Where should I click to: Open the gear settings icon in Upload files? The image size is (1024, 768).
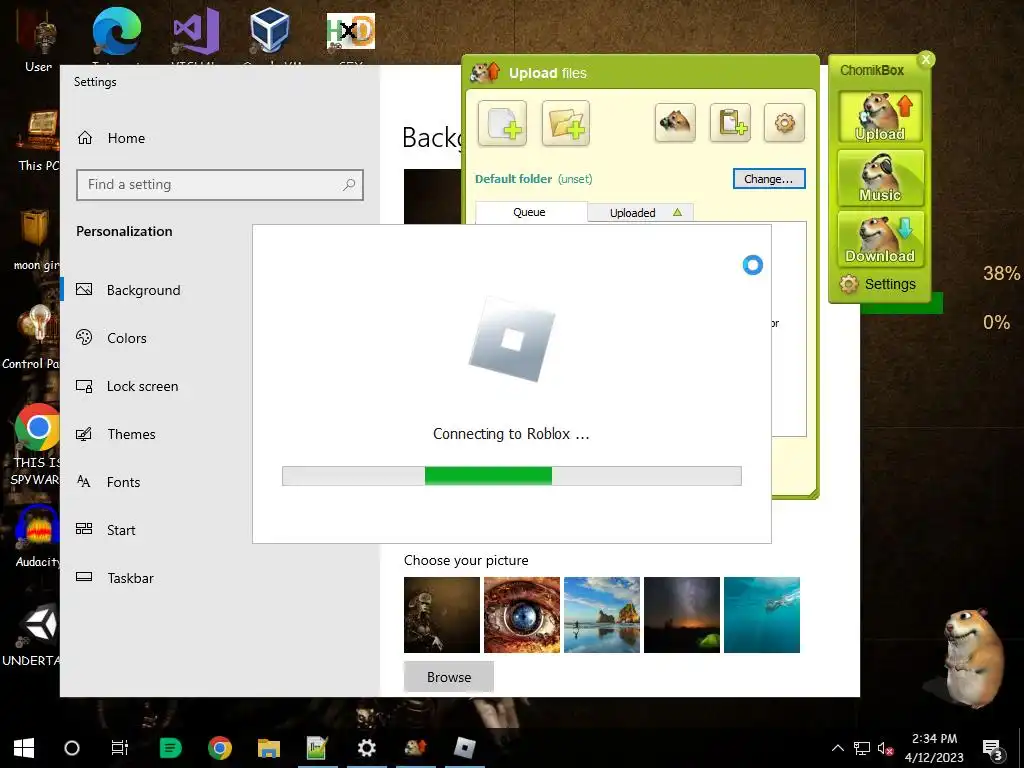[x=784, y=122]
